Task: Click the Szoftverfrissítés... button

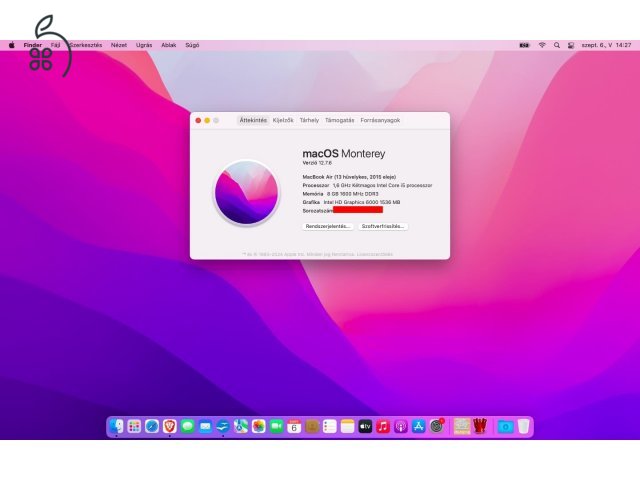Action: pos(383,226)
